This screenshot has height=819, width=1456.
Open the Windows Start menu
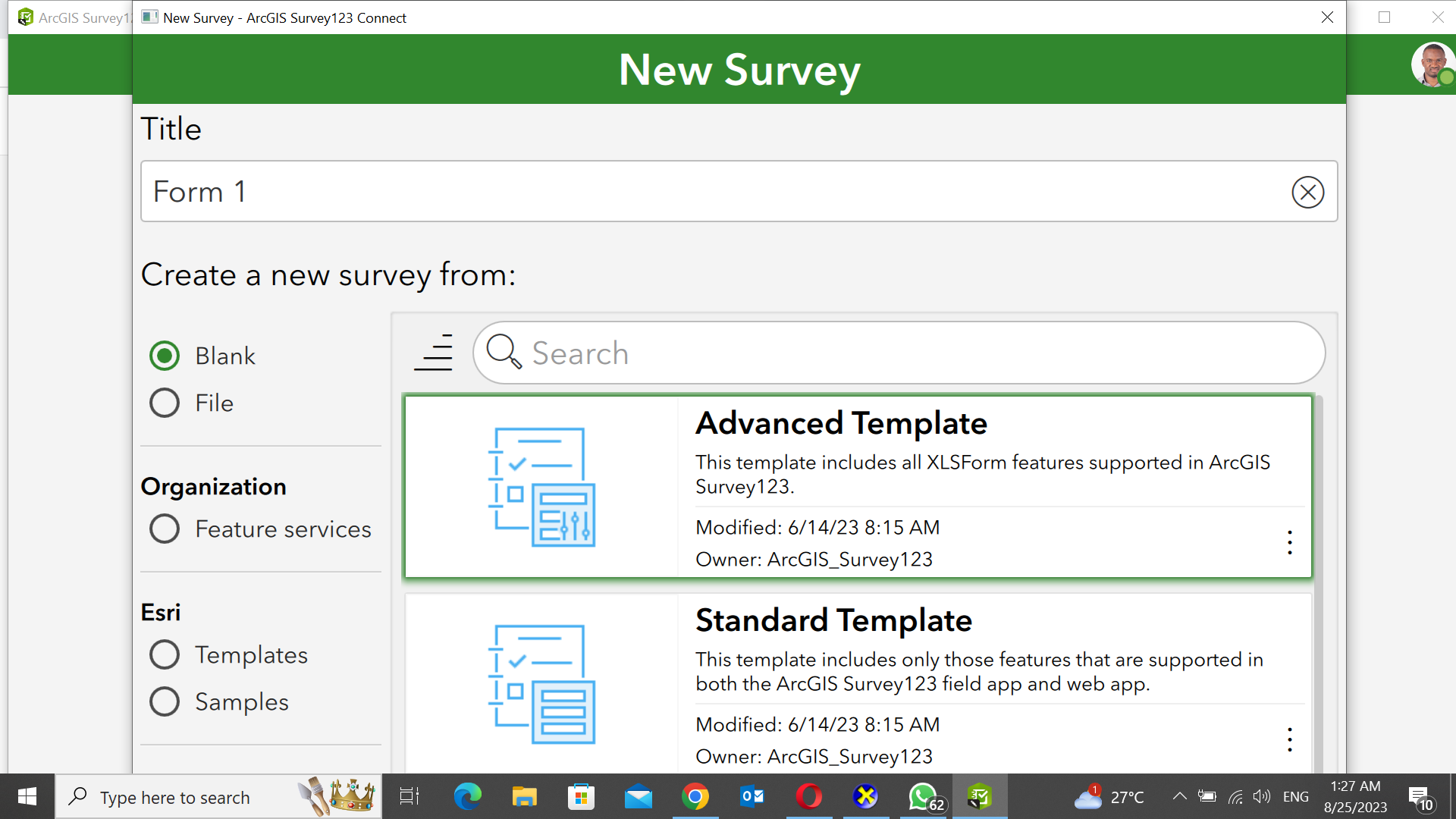tap(26, 796)
